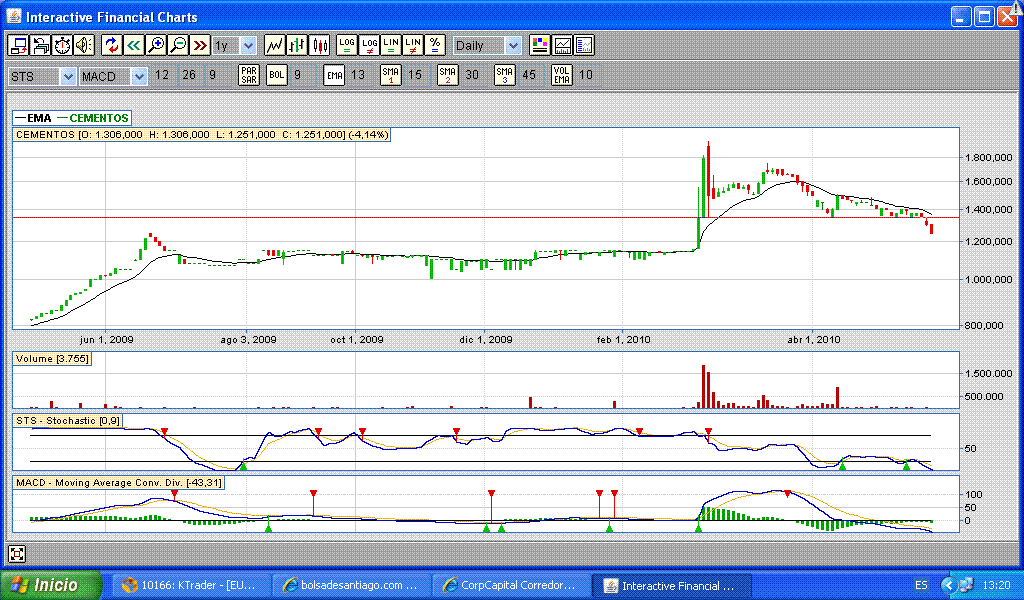The width and height of the screenshot is (1024, 600).
Task: Open the MACD indicator dropdown
Action: 138,76
